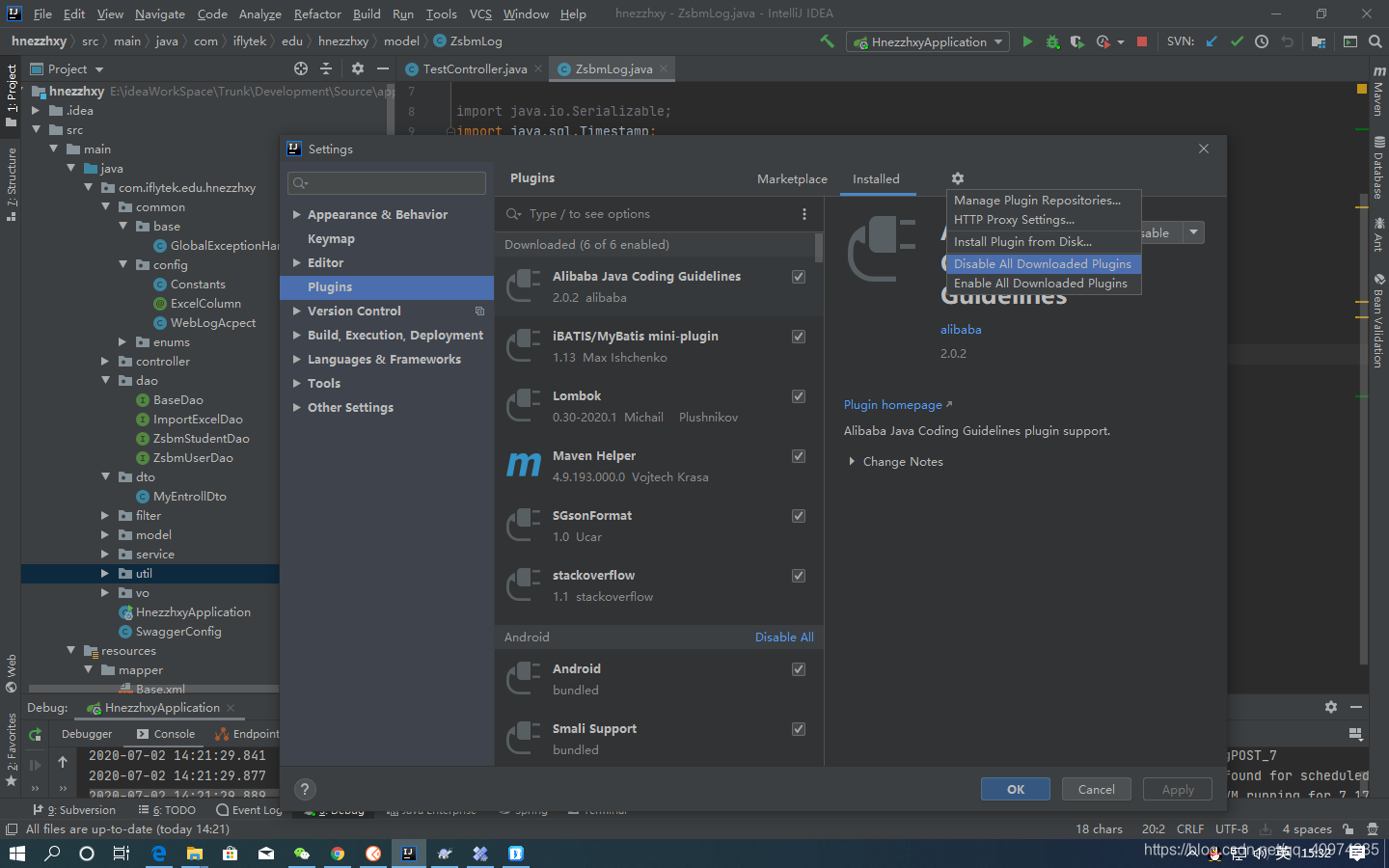This screenshot has height=868, width=1389.
Task: Click the plugin list vertical scrollbar
Action: [819, 248]
